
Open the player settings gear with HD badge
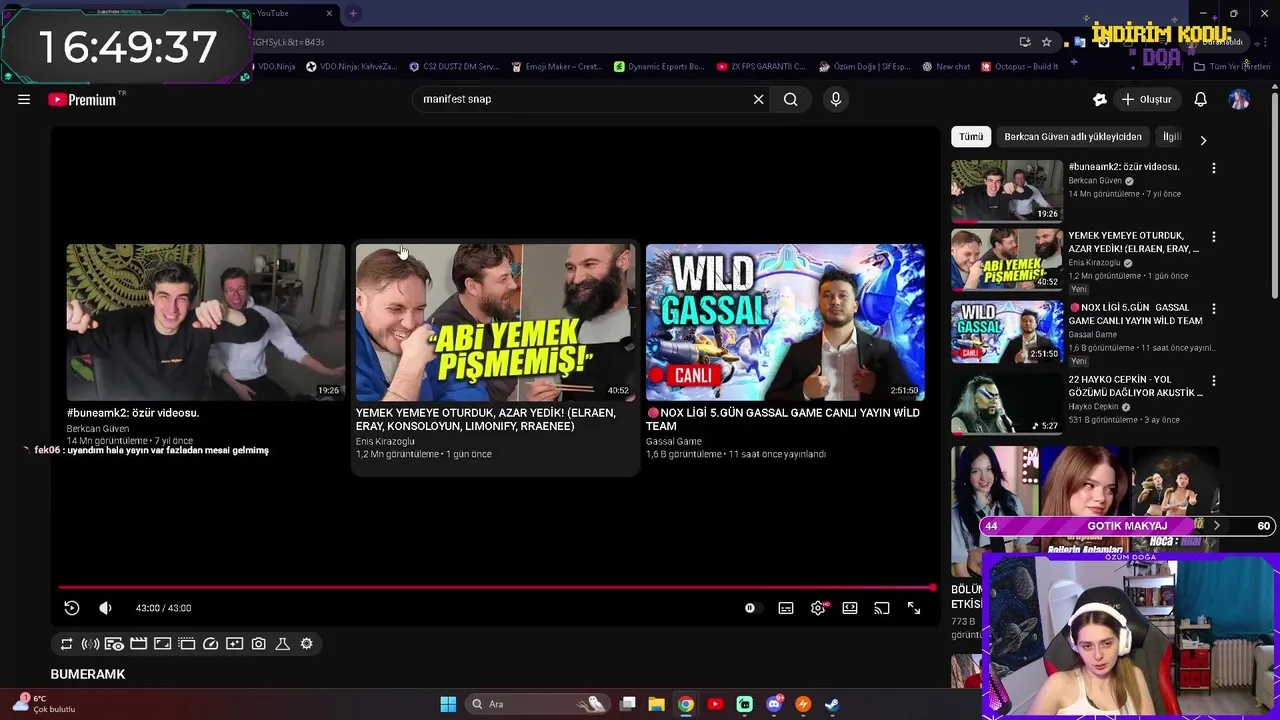818,608
